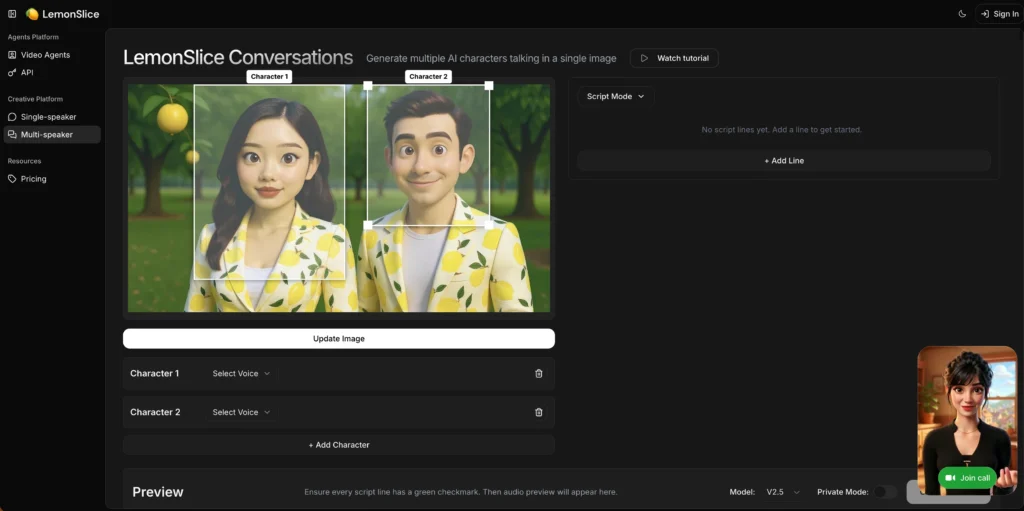
Task: Toggle dark mode moon icon
Action: click(962, 14)
